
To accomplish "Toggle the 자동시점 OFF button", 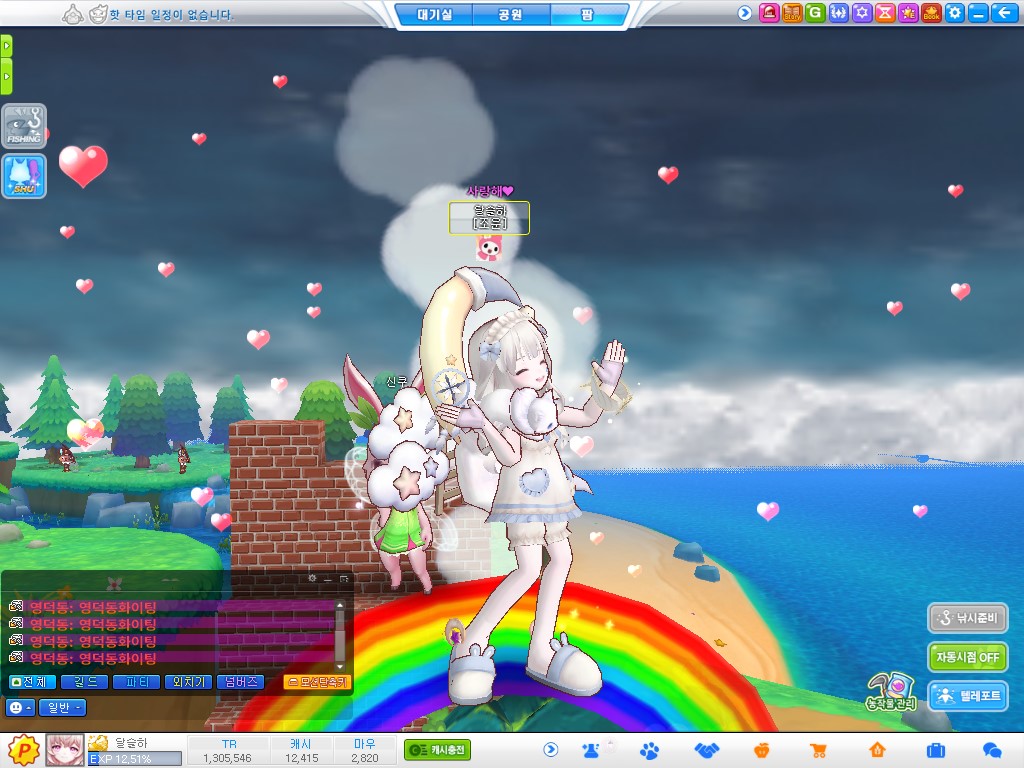I will coord(968,657).
